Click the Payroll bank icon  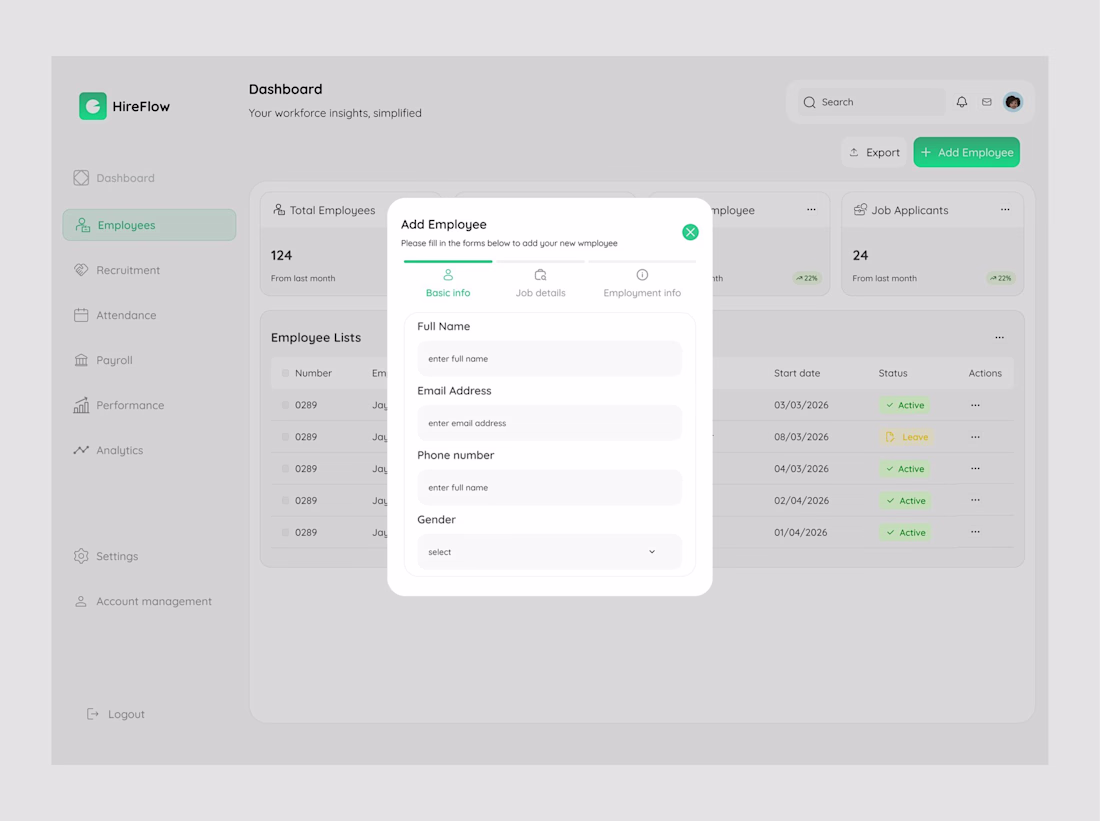coord(81,360)
